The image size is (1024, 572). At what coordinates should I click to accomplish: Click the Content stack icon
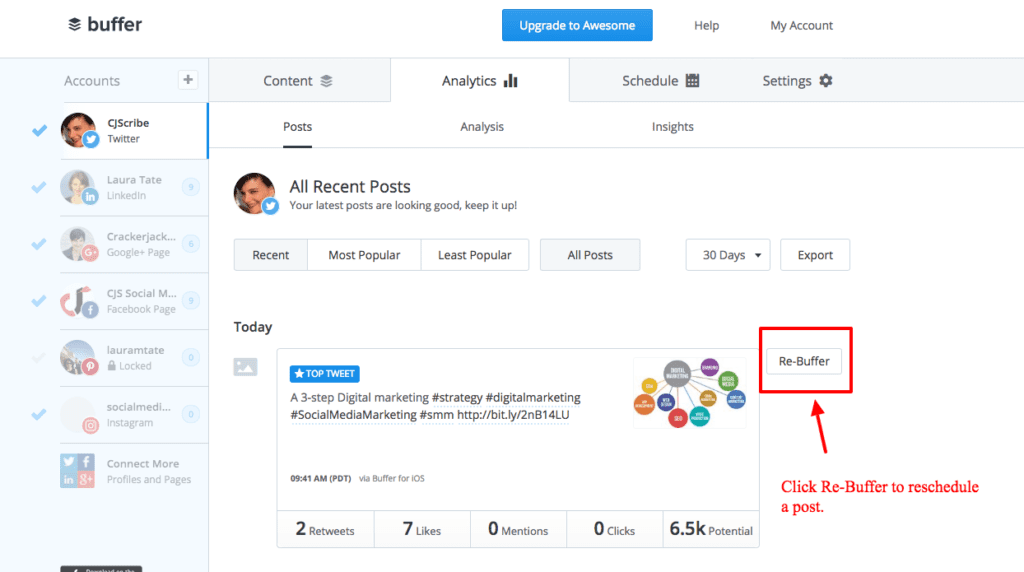(x=327, y=81)
